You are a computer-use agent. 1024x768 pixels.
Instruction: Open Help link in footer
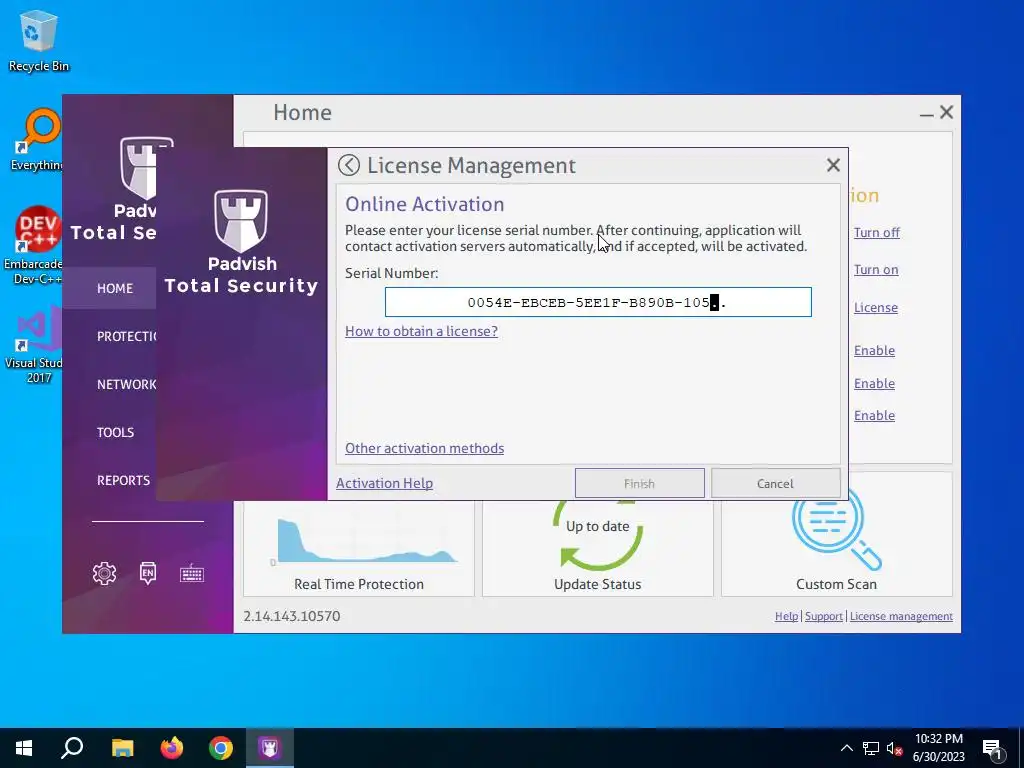pyautogui.click(x=786, y=616)
